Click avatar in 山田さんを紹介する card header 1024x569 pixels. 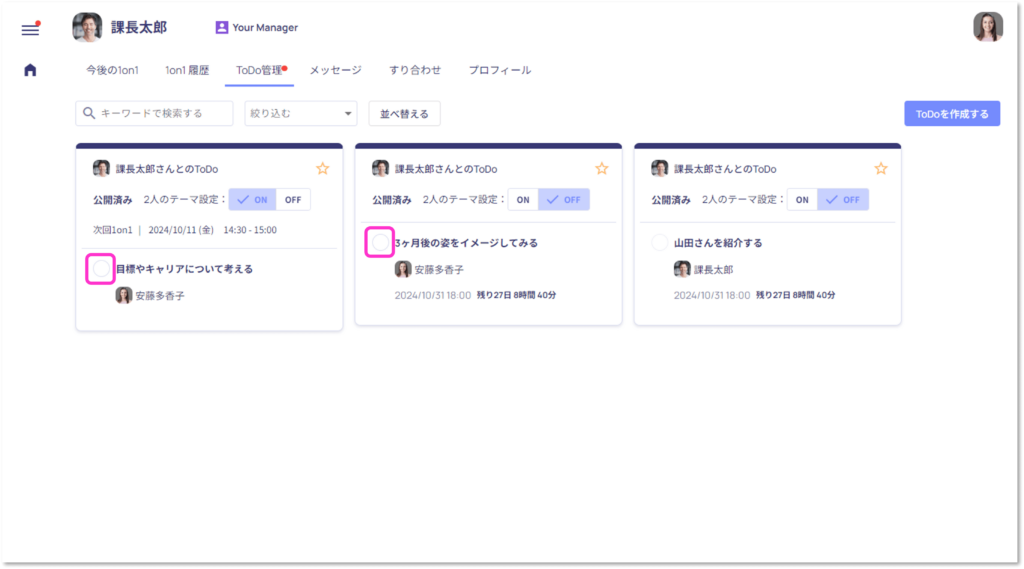tap(660, 169)
